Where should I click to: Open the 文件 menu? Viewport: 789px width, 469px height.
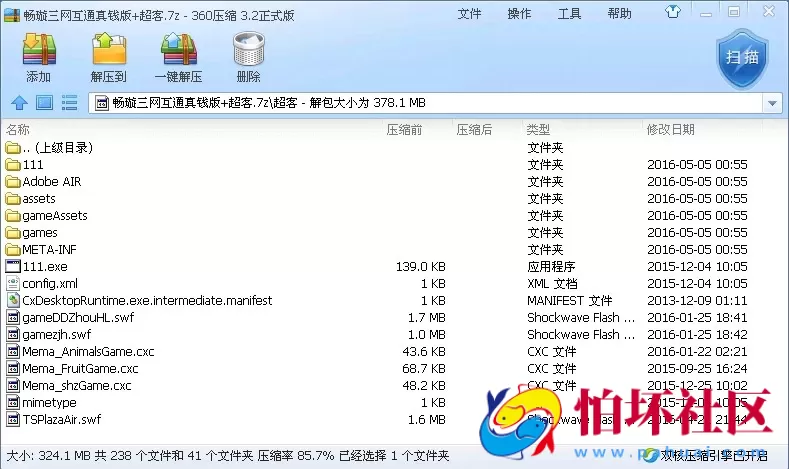(469, 14)
